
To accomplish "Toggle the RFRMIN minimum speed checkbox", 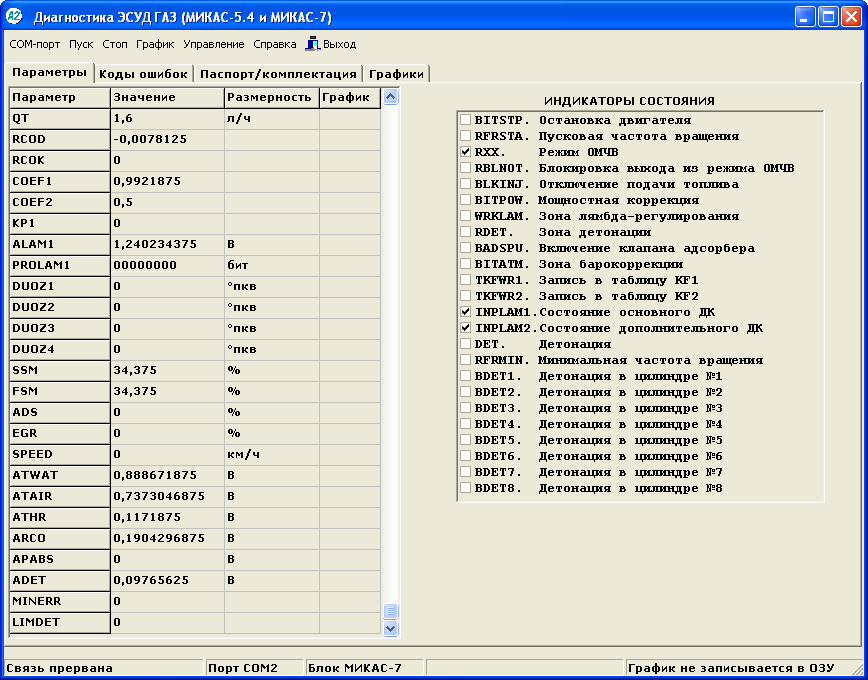I will click(466, 360).
